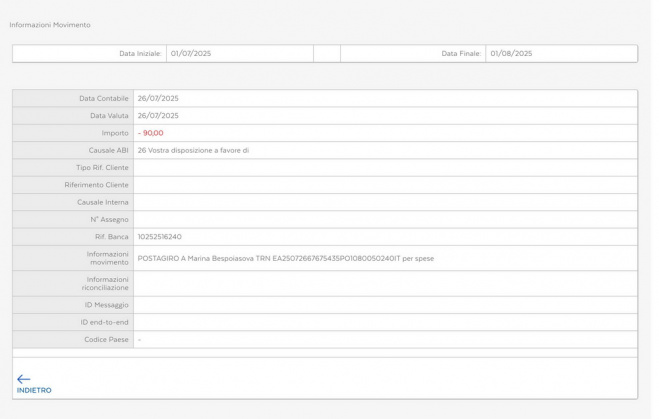Select the Data Finale date 01/08/2025

click(511, 53)
